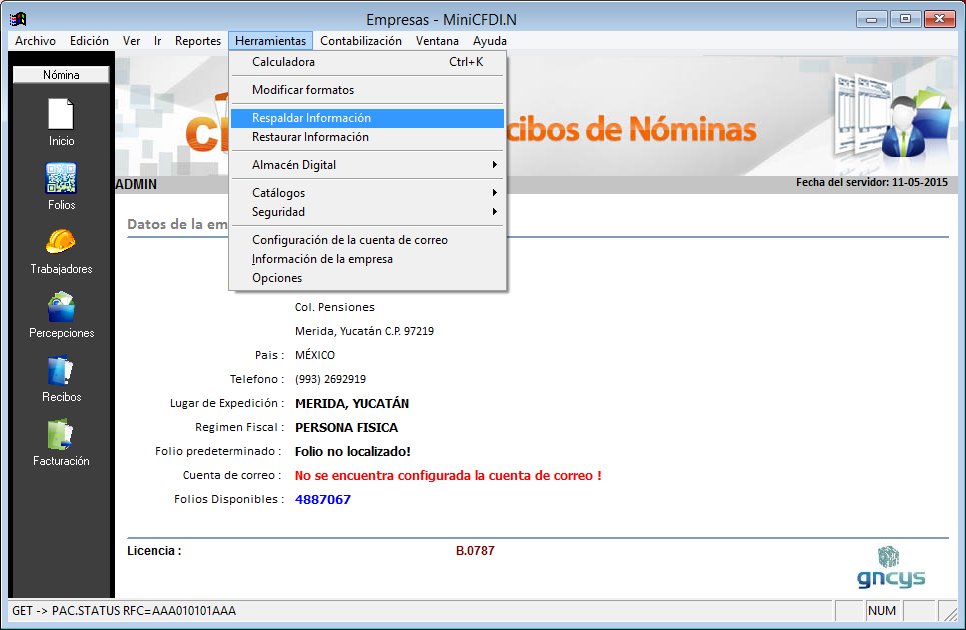
Task: Click the license code B.0787
Action: (475, 551)
